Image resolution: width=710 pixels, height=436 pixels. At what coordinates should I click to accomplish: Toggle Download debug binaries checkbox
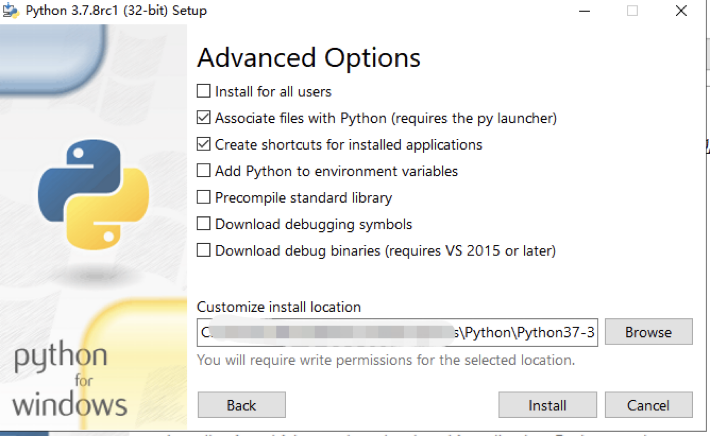click(205, 251)
